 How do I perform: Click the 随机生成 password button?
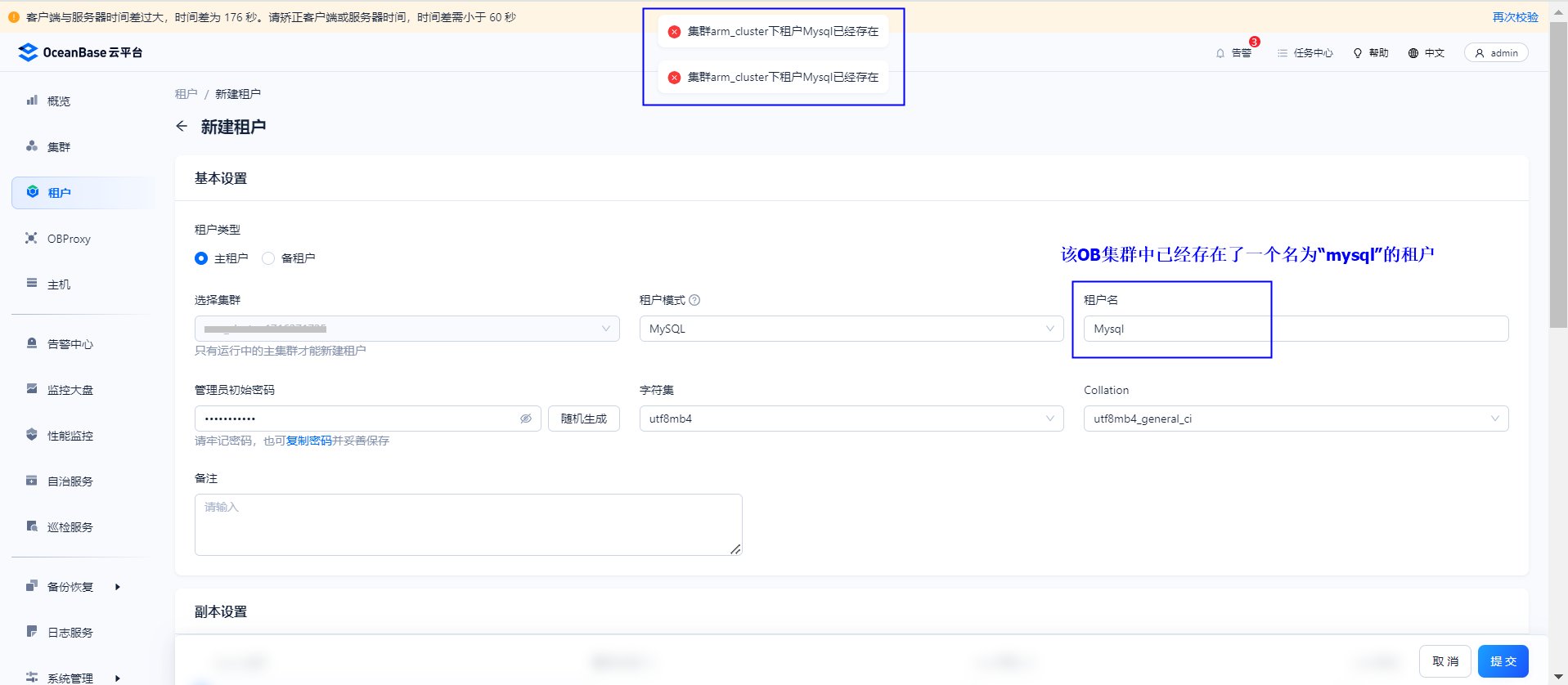[584, 419]
